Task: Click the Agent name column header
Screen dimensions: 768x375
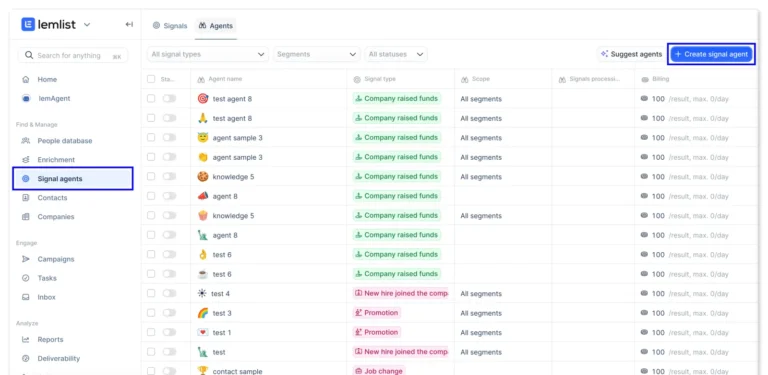Action: click(x=225, y=79)
